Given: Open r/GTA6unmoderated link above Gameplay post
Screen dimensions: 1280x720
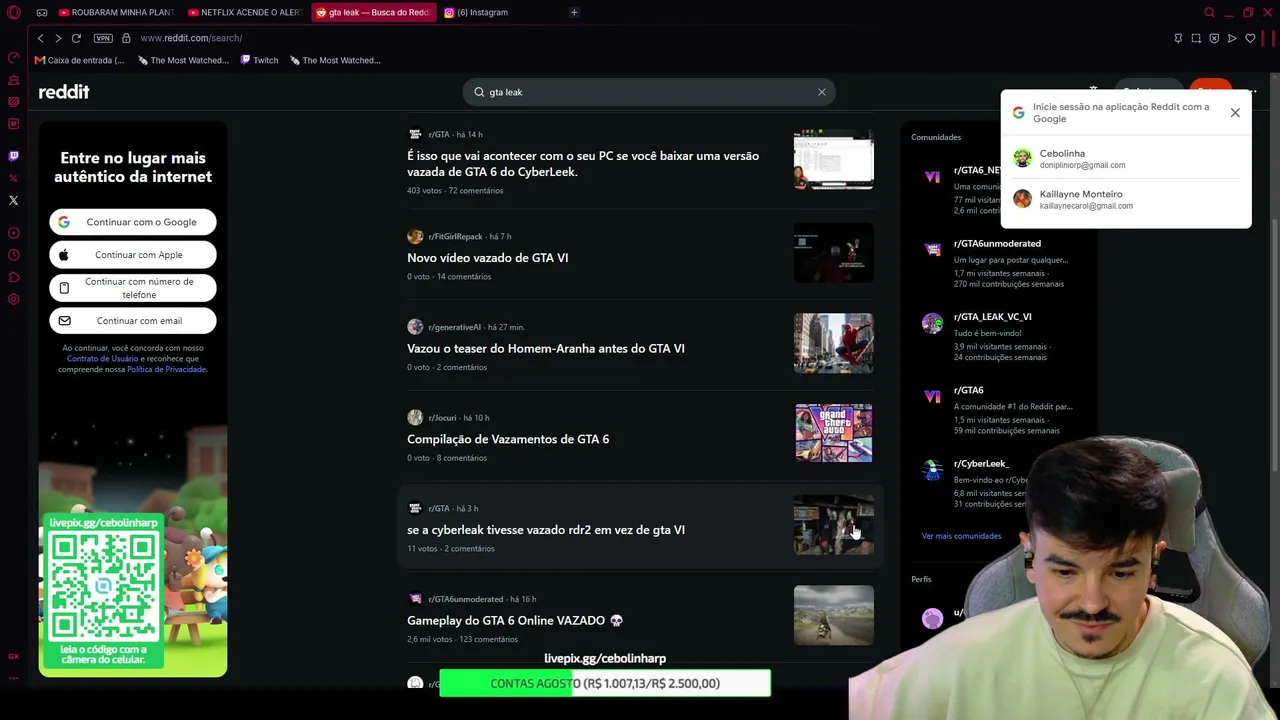Looking at the screenshot, I should click(x=466, y=599).
